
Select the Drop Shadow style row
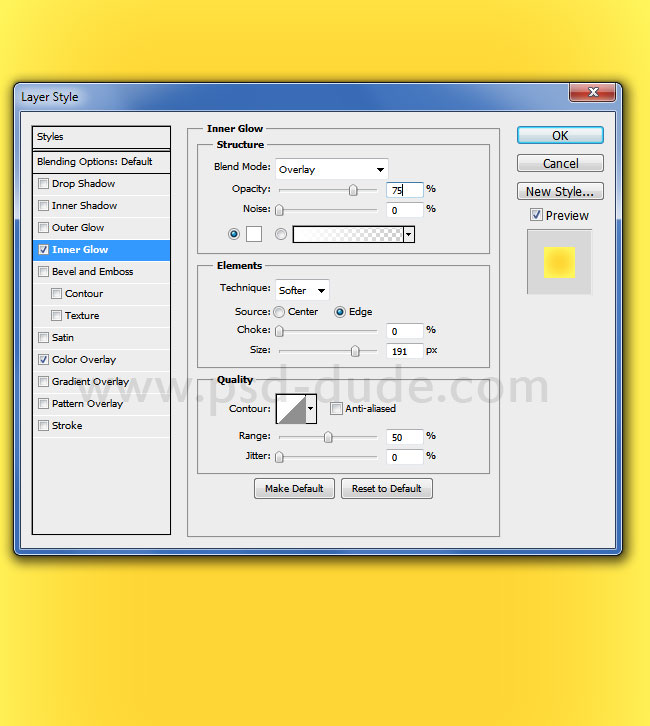pyautogui.click(x=101, y=183)
